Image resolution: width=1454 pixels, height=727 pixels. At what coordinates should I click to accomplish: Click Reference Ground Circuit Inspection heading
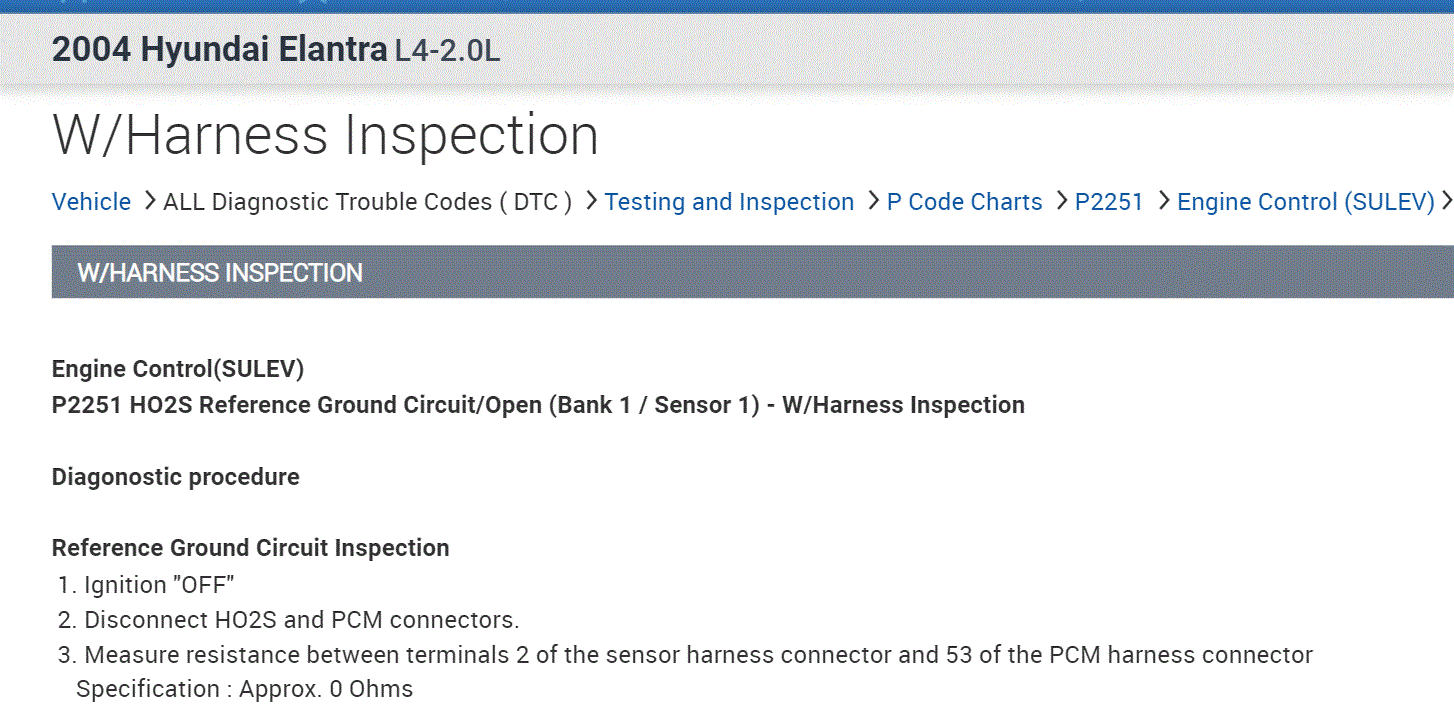[250, 548]
